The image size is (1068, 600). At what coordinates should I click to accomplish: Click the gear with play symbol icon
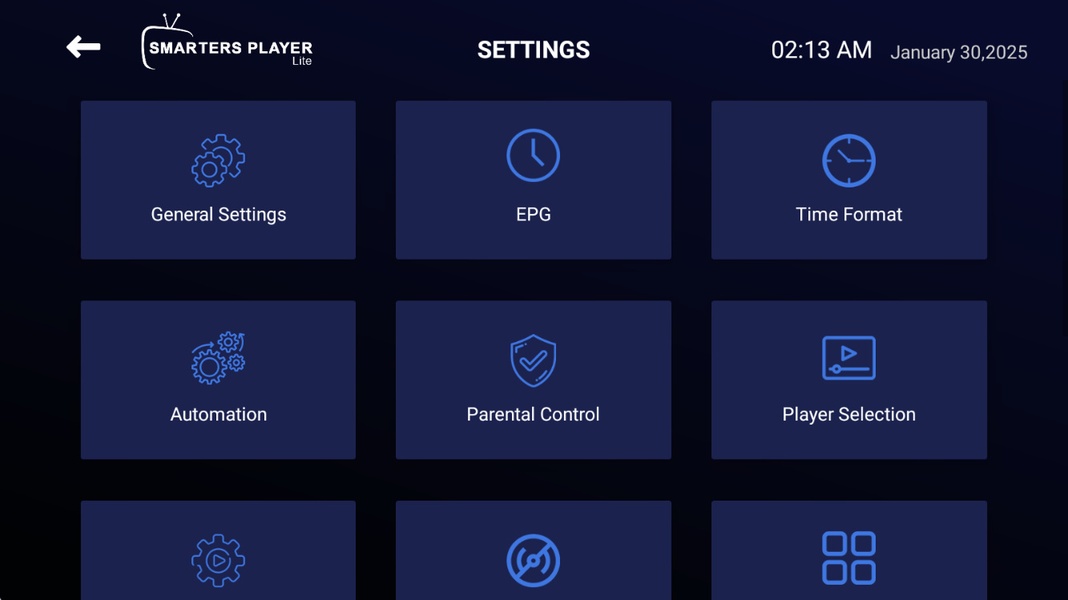[x=218, y=560]
